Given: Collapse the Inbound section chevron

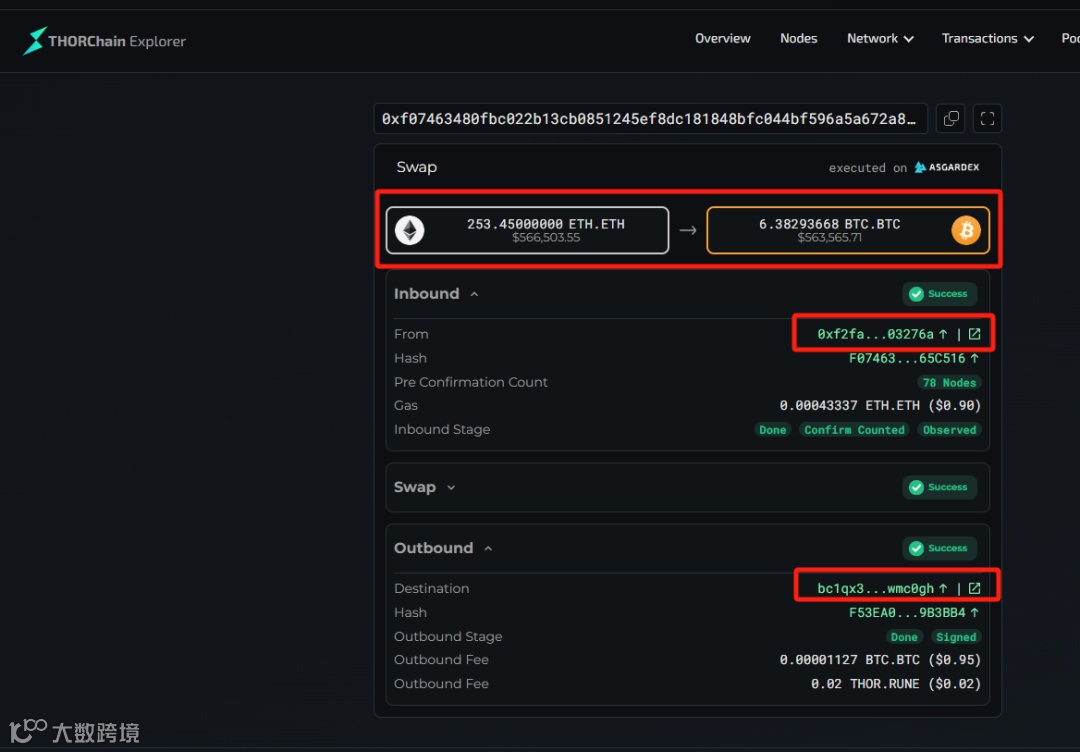Looking at the screenshot, I should [x=474, y=294].
